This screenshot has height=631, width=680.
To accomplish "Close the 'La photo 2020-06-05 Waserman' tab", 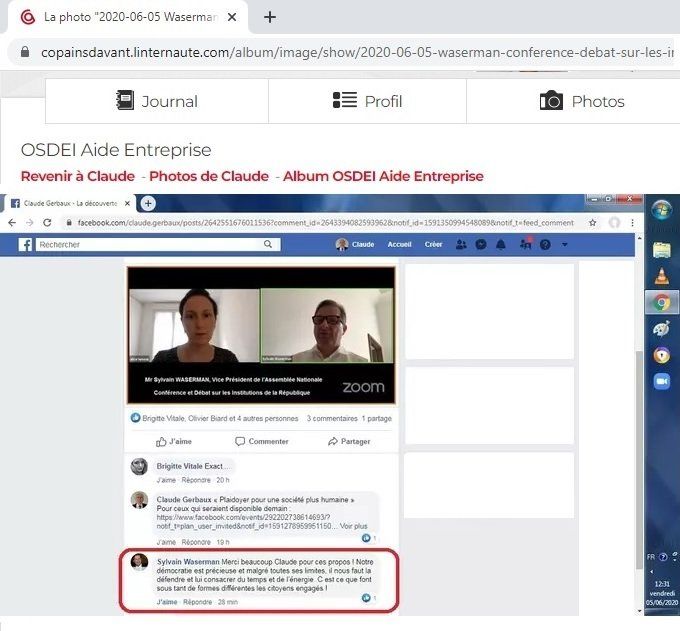I will pos(232,17).
